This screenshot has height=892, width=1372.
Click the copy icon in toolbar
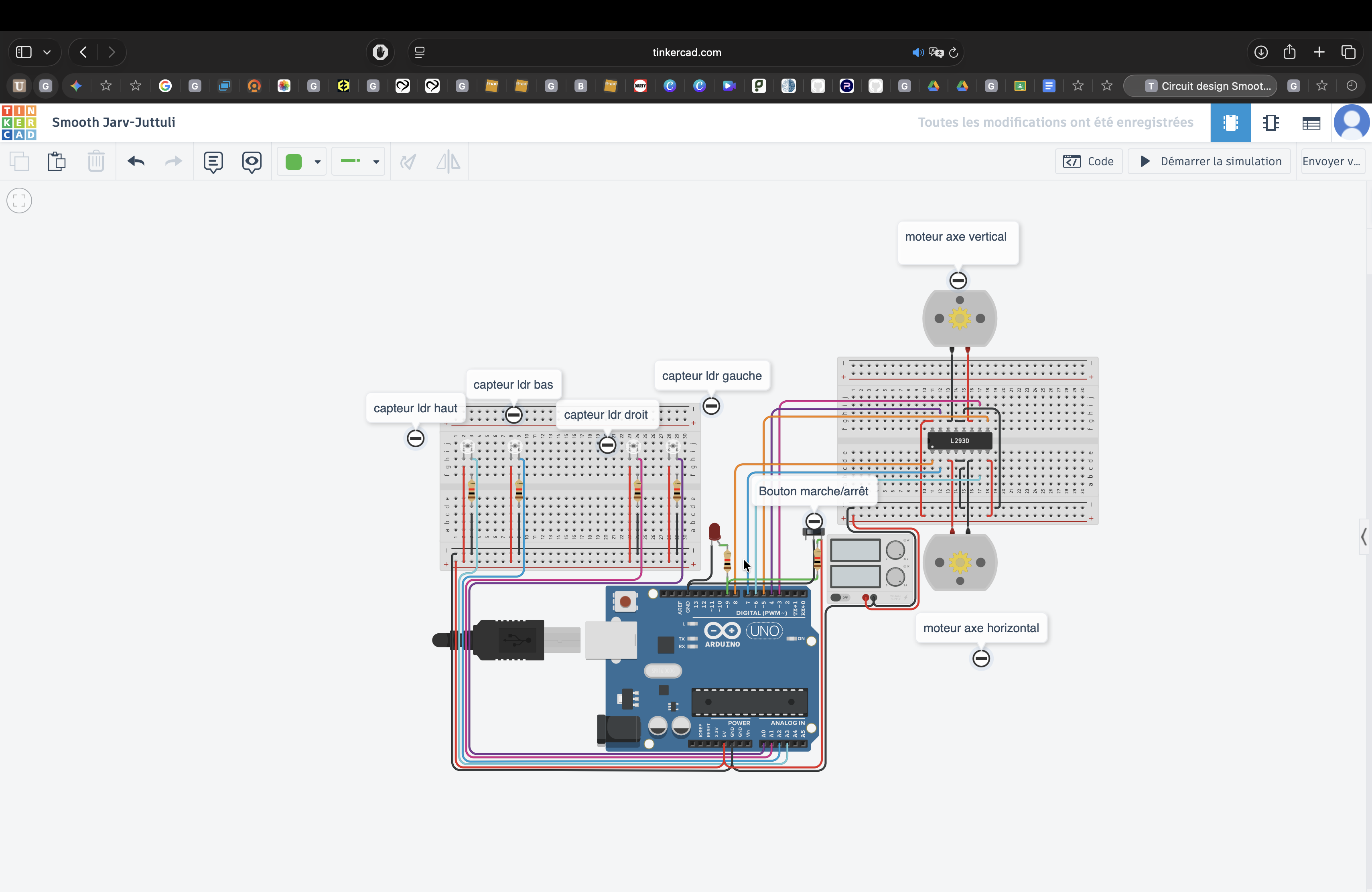tap(19, 161)
